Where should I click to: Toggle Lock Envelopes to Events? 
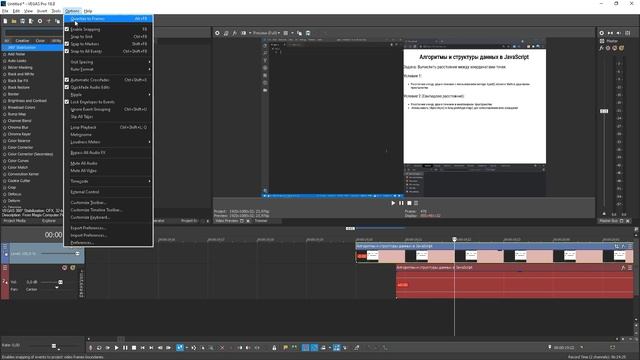(x=108, y=102)
